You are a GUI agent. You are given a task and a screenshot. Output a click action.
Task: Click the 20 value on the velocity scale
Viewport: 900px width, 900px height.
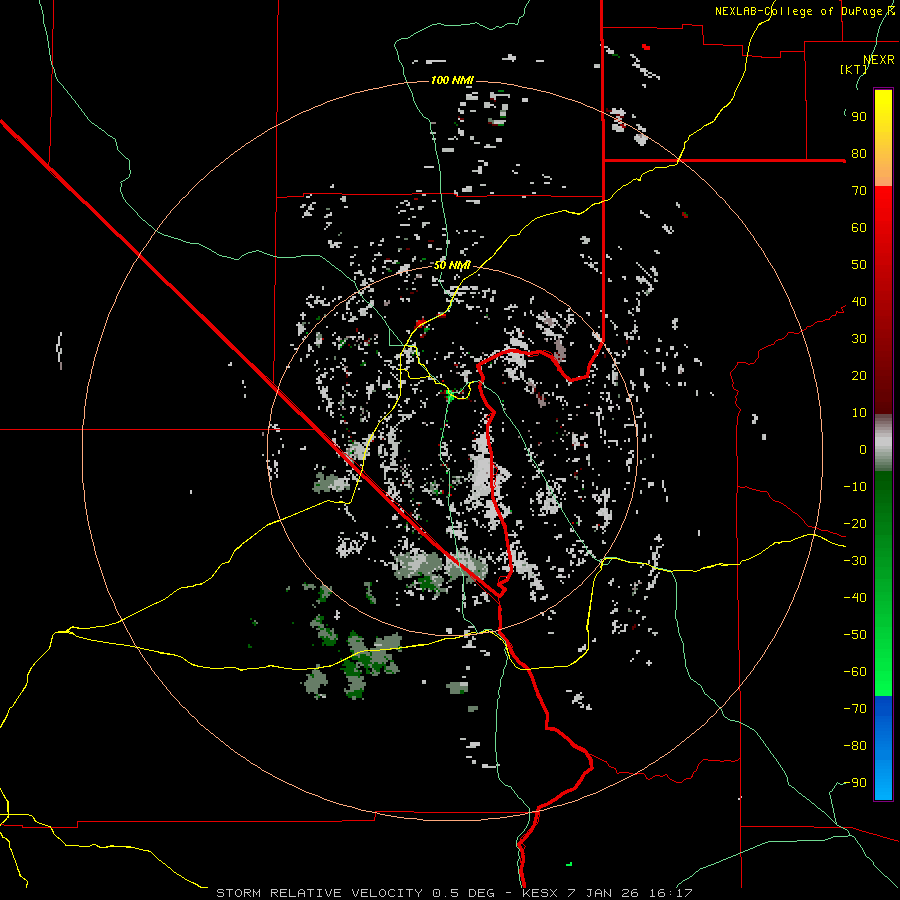[x=859, y=376]
